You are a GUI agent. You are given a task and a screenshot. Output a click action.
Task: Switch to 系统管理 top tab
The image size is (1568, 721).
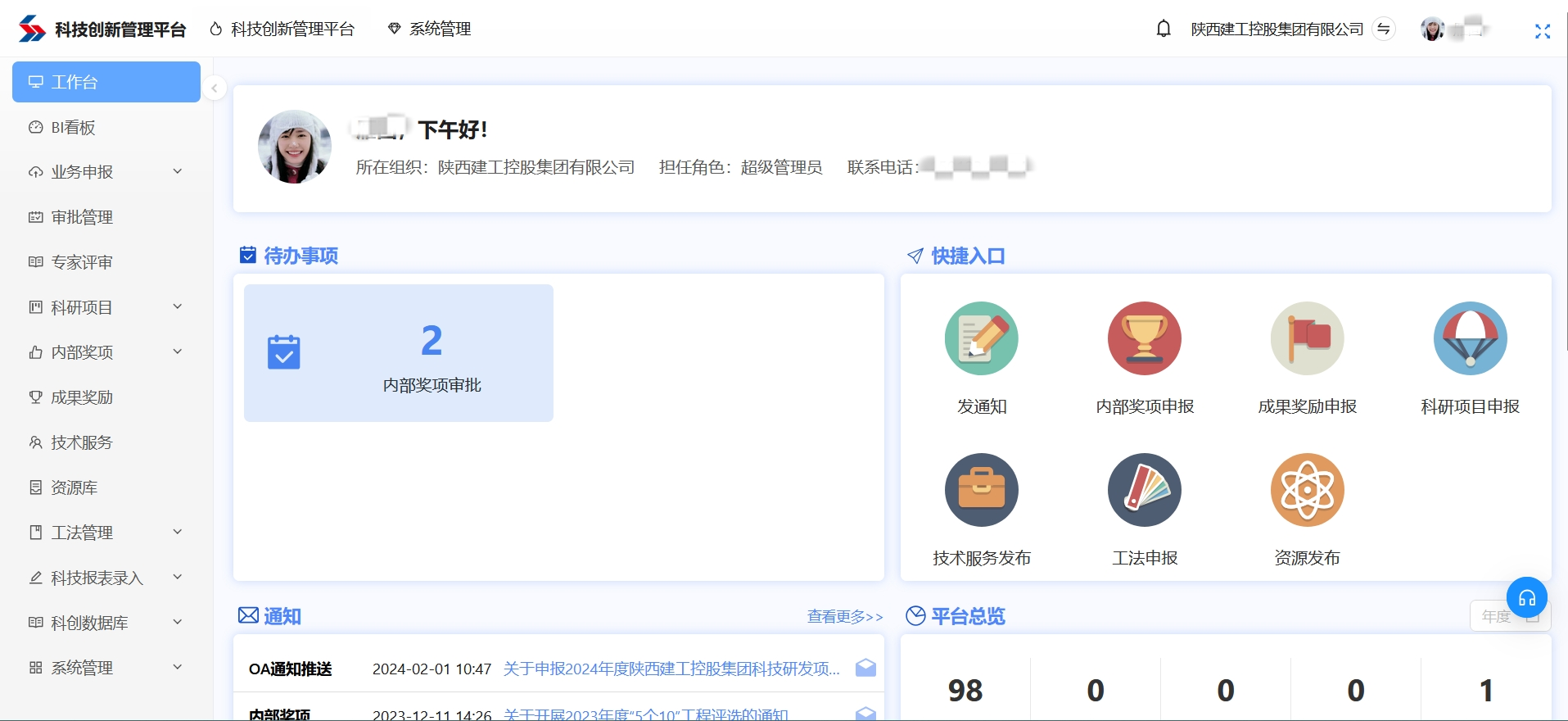point(430,29)
